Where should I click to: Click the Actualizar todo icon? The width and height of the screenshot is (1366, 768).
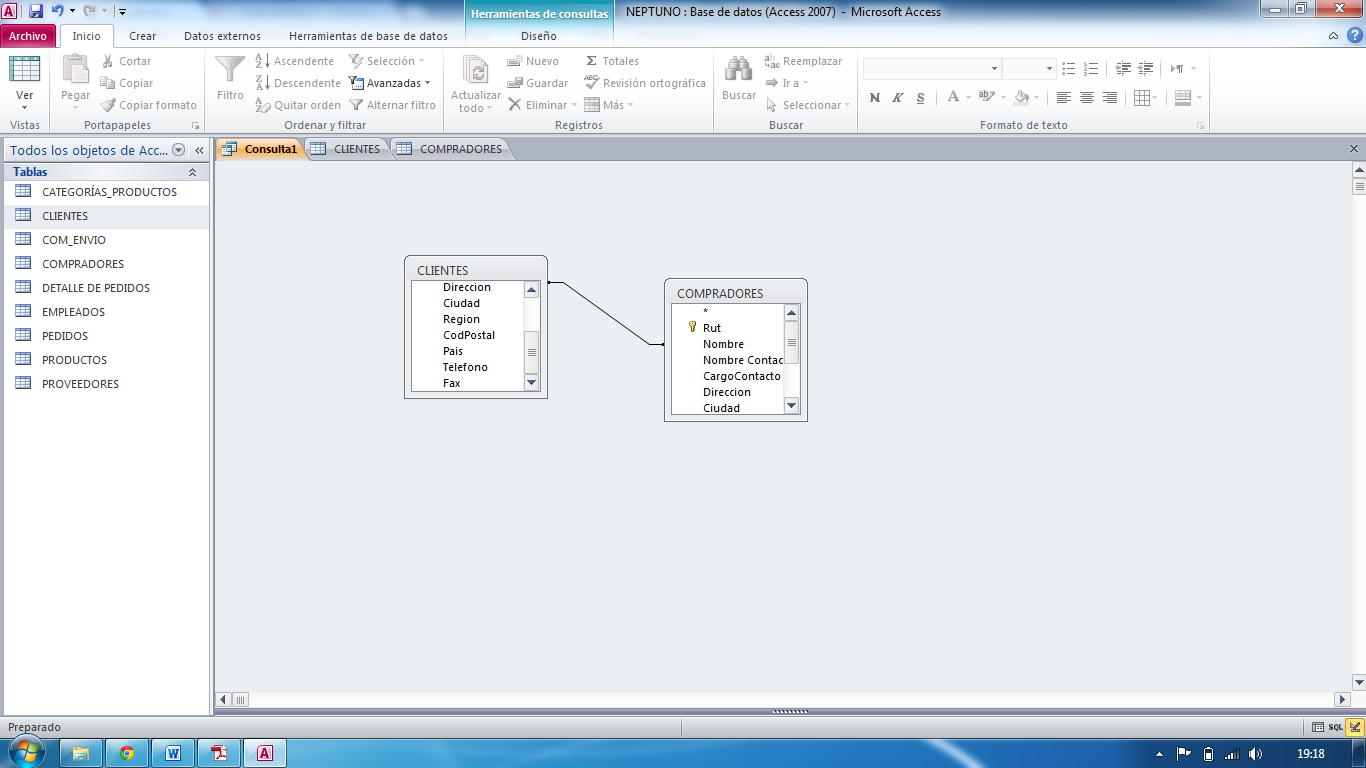click(476, 72)
